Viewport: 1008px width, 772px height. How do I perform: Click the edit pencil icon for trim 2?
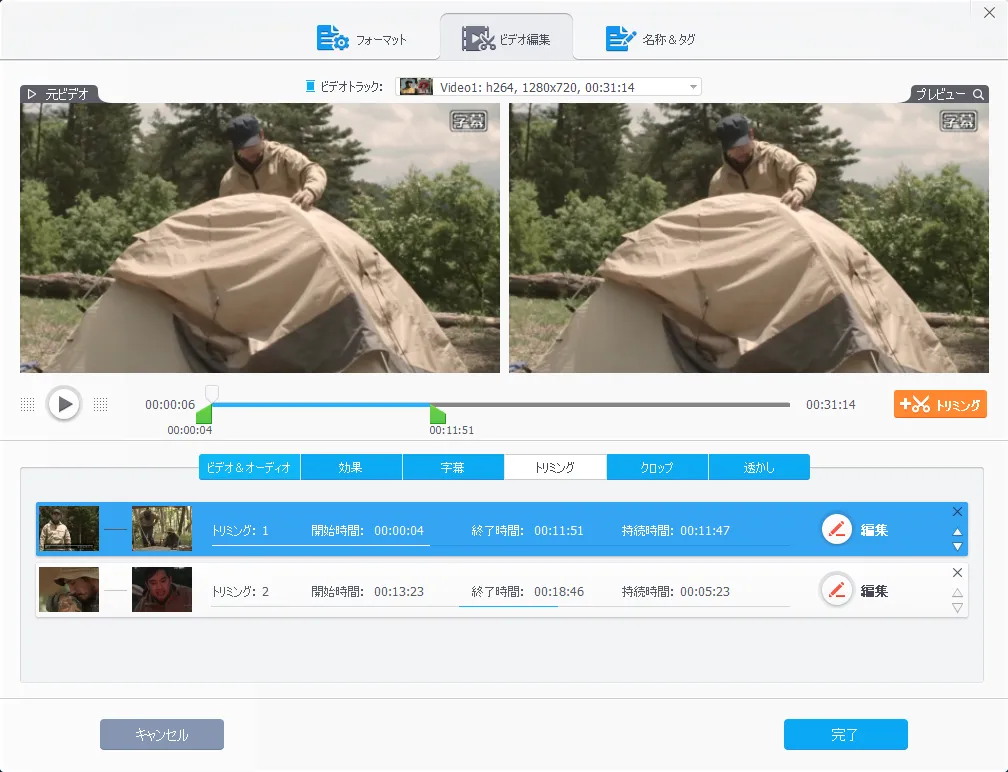coord(836,590)
